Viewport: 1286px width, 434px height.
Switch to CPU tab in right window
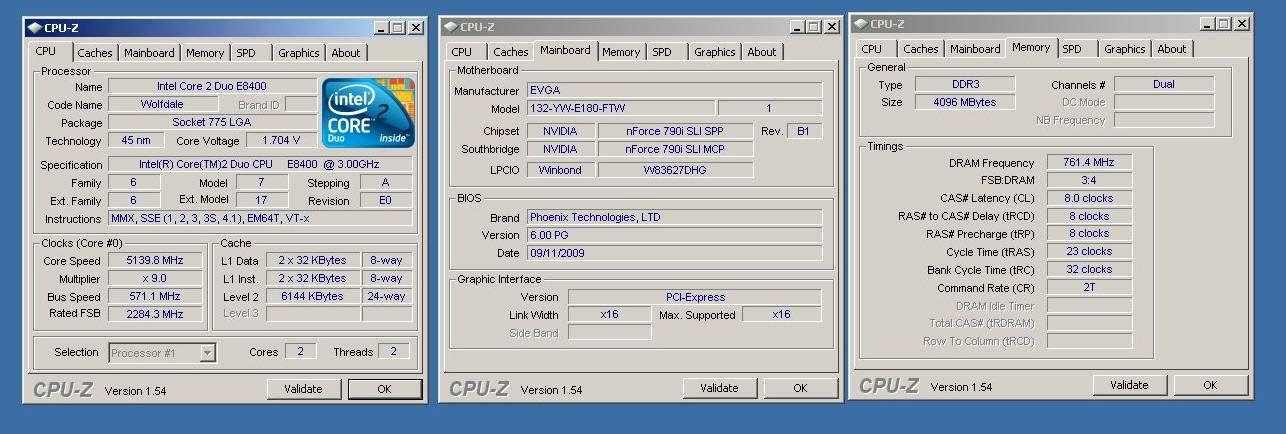[x=872, y=49]
